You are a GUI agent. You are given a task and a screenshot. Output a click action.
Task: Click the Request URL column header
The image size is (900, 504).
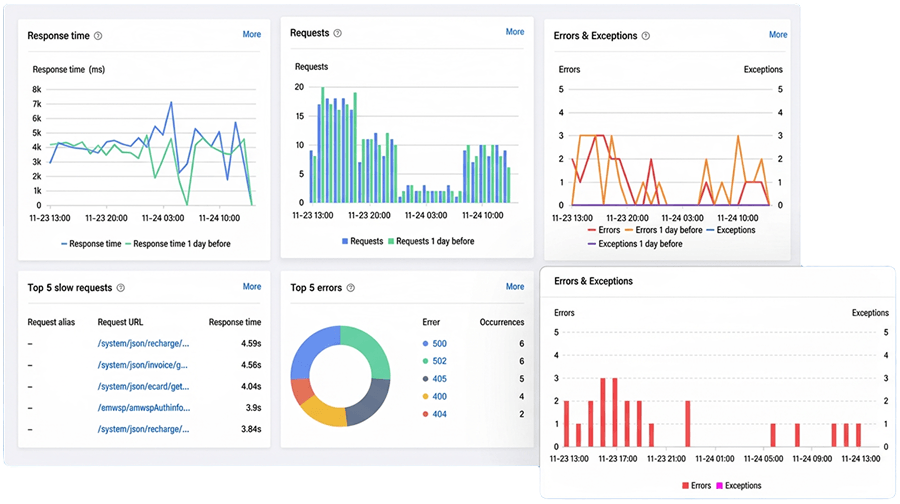[121, 322]
